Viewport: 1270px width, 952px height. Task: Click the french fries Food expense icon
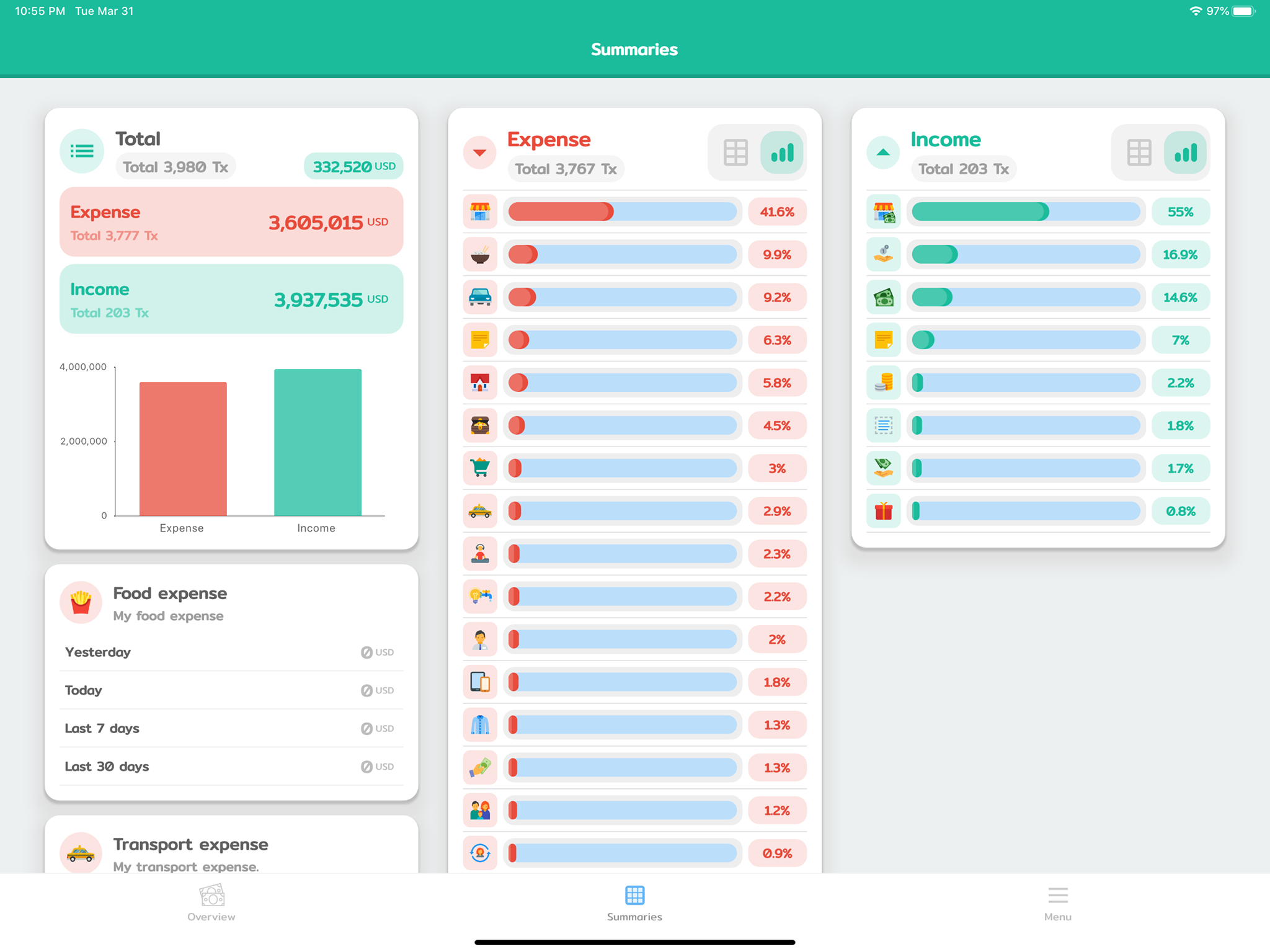(x=81, y=602)
